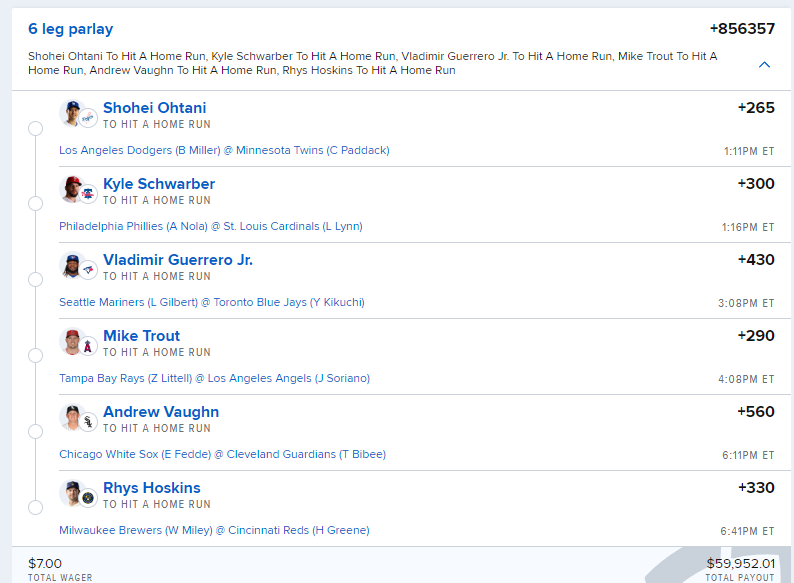Click the Phillies team logo icon
Screen dimensions: 794x583
pos(88,194)
